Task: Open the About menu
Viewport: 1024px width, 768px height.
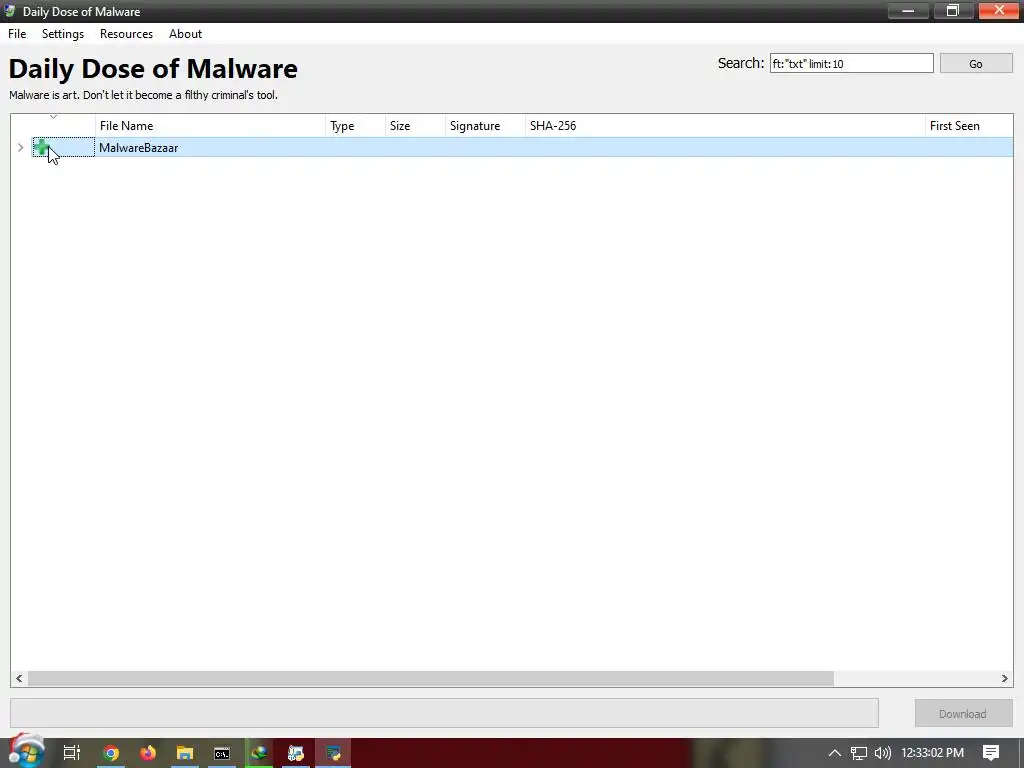Action: point(185,34)
